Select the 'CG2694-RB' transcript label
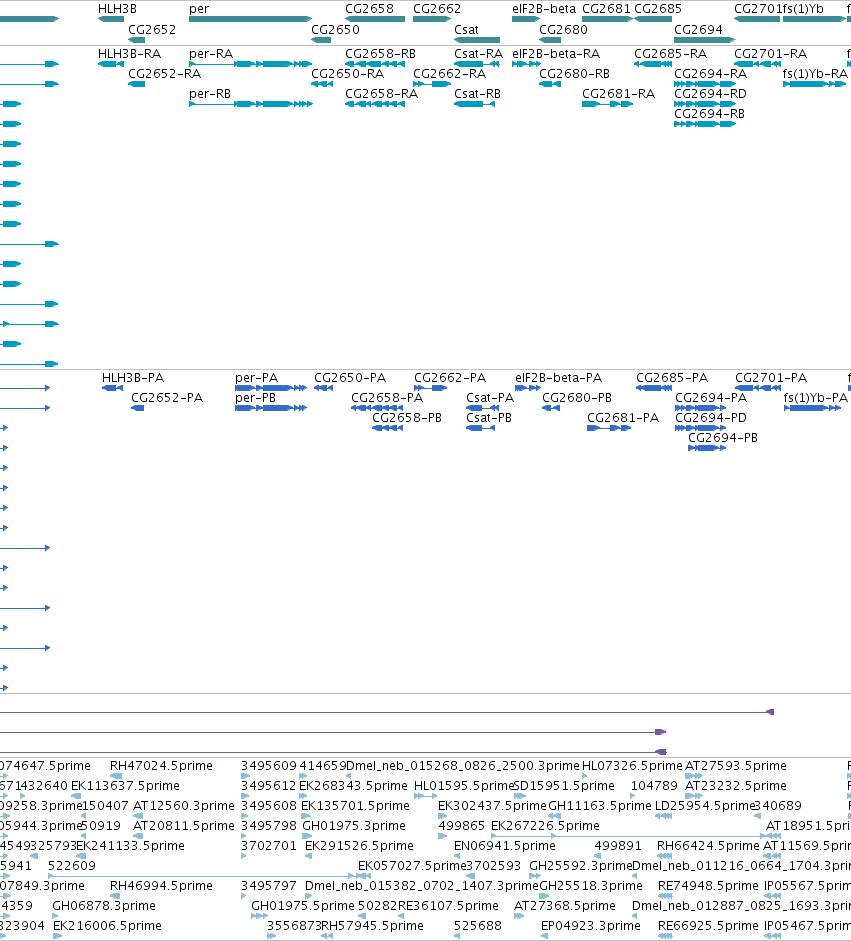Screen dimensions: 851x941 click(709, 113)
